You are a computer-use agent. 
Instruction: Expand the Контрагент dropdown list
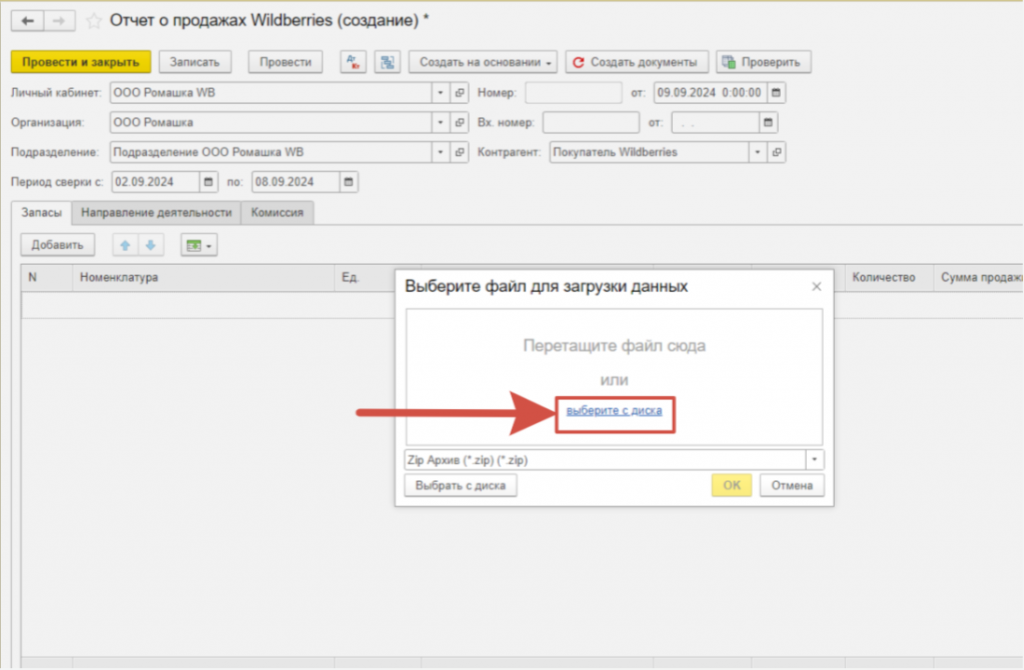click(x=758, y=153)
